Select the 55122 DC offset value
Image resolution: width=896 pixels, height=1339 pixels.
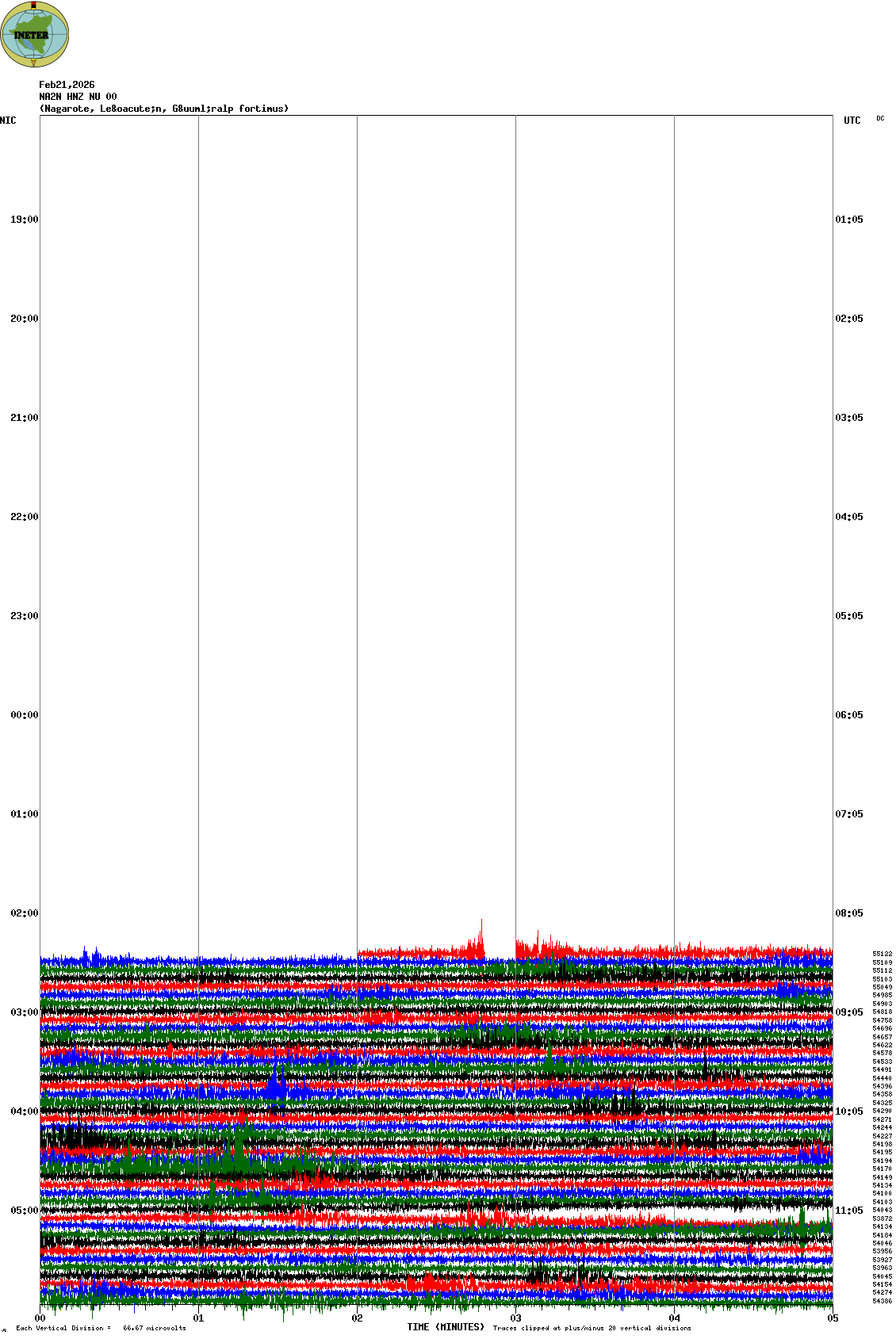coord(882,954)
